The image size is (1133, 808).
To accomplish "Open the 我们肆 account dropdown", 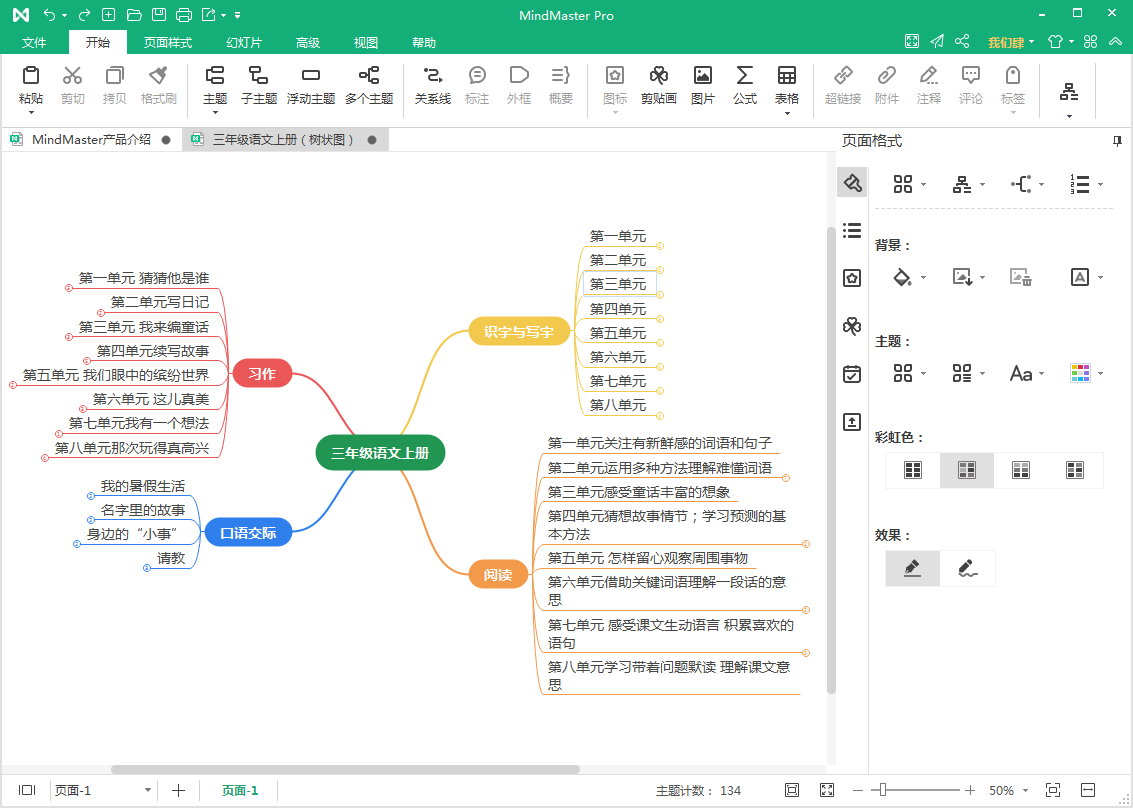I will (x=1031, y=42).
